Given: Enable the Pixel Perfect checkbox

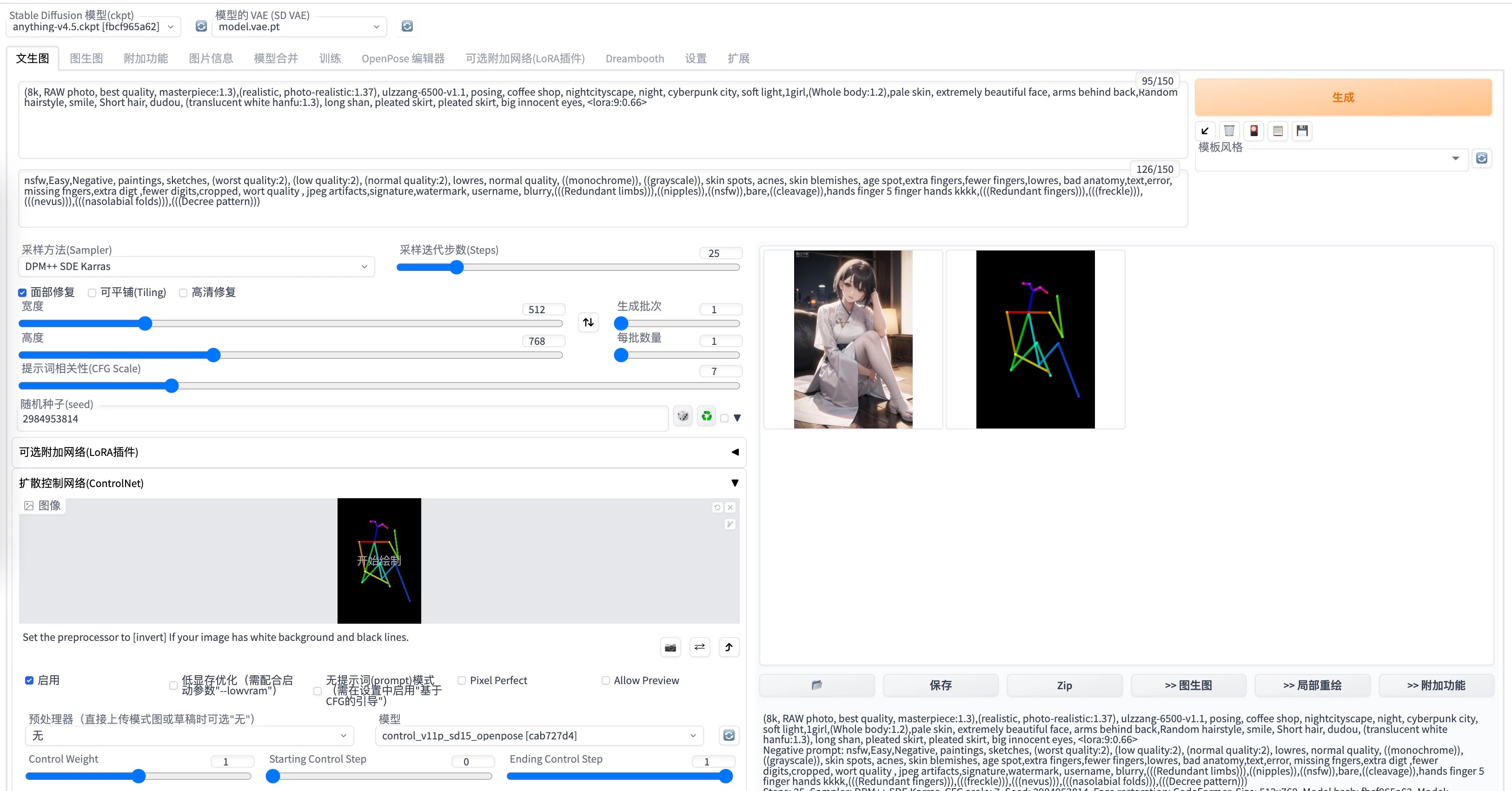Looking at the screenshot, I should coord(462,681).
